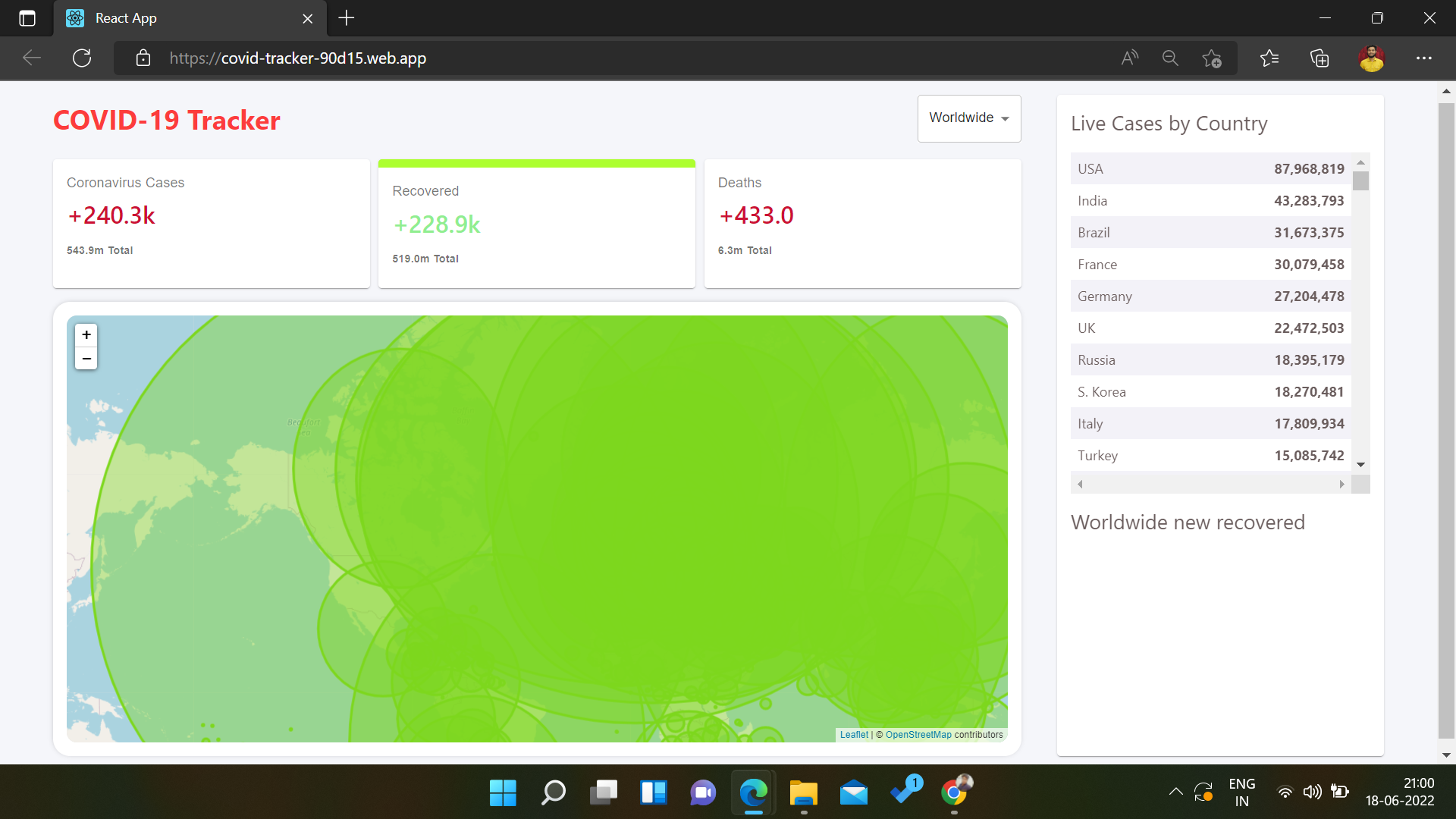Go back in browser history
Screen dimensions: 1456x819
tap(32, 58)
